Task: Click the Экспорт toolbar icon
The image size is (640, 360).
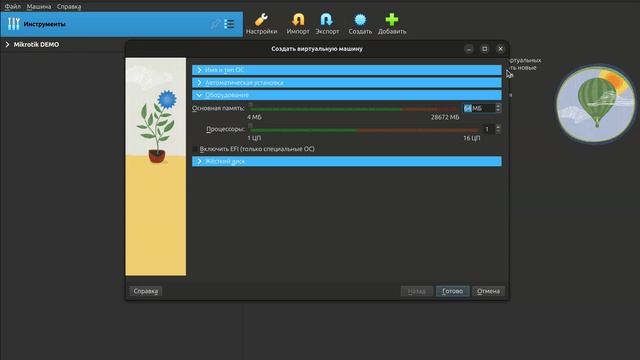Action: click(x=327, y=20)
